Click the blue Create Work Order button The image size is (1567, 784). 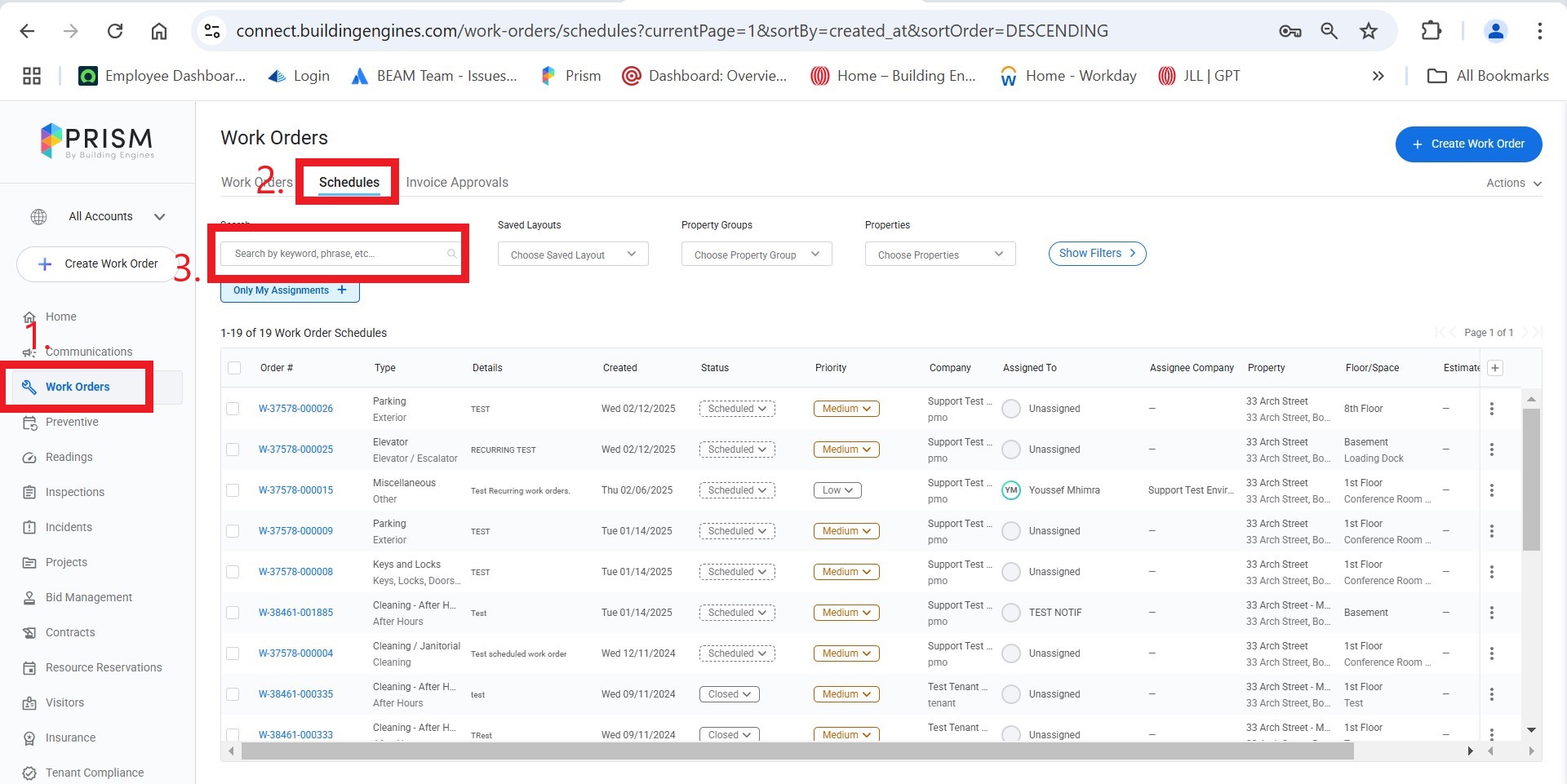point(1468,144)
